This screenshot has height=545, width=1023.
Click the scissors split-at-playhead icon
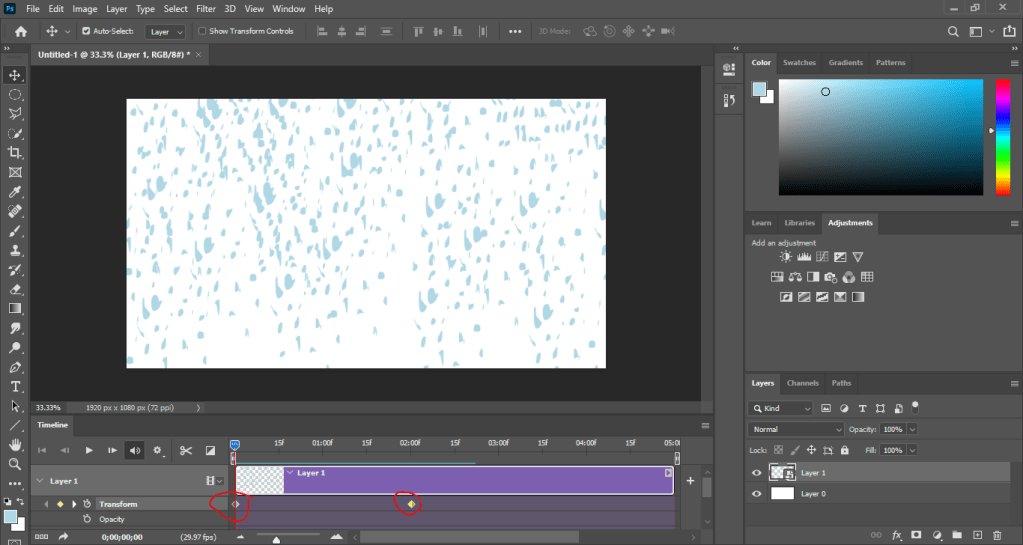pos(185,451)
